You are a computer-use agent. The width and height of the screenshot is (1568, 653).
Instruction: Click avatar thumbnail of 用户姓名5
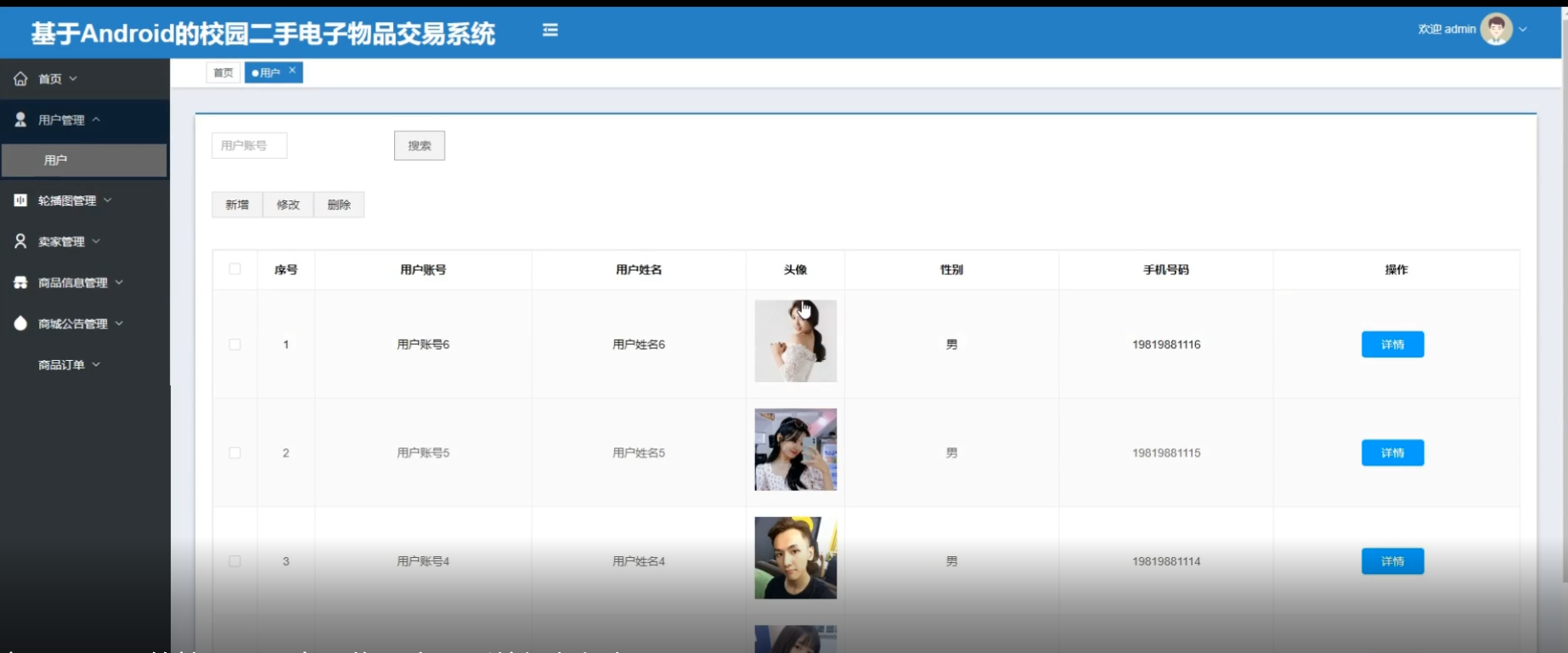pos(796,449)
